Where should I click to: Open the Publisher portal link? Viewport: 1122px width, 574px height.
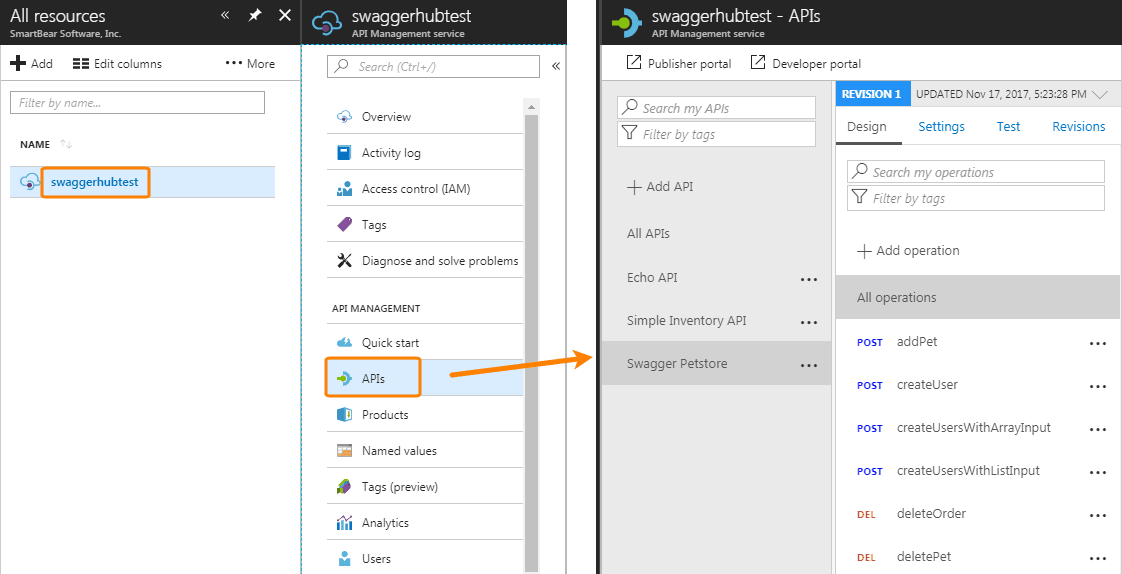(678, 64)
